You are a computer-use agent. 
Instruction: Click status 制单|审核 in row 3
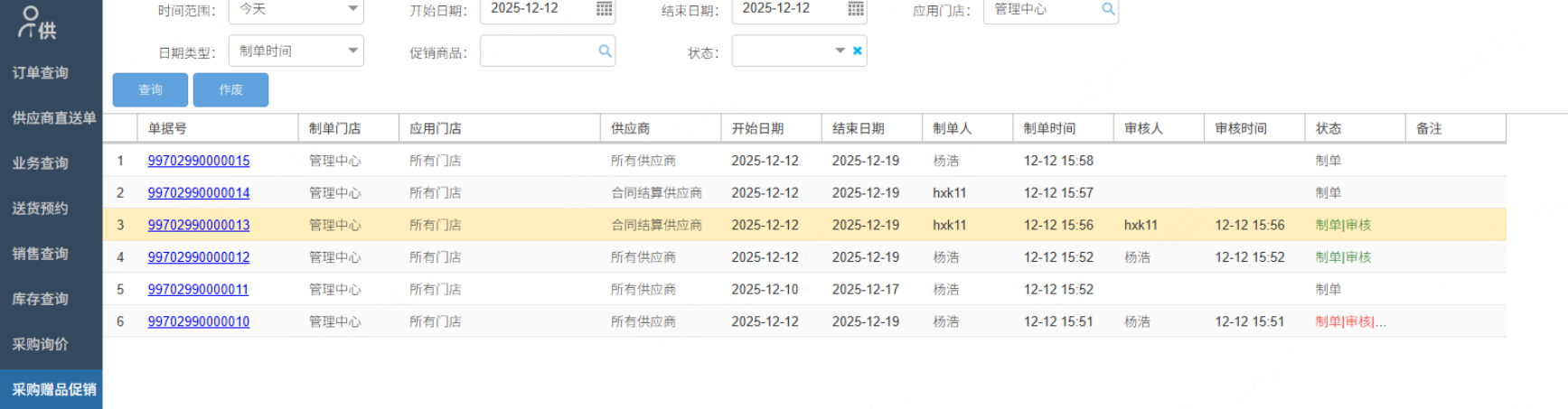coord(1343,225)
